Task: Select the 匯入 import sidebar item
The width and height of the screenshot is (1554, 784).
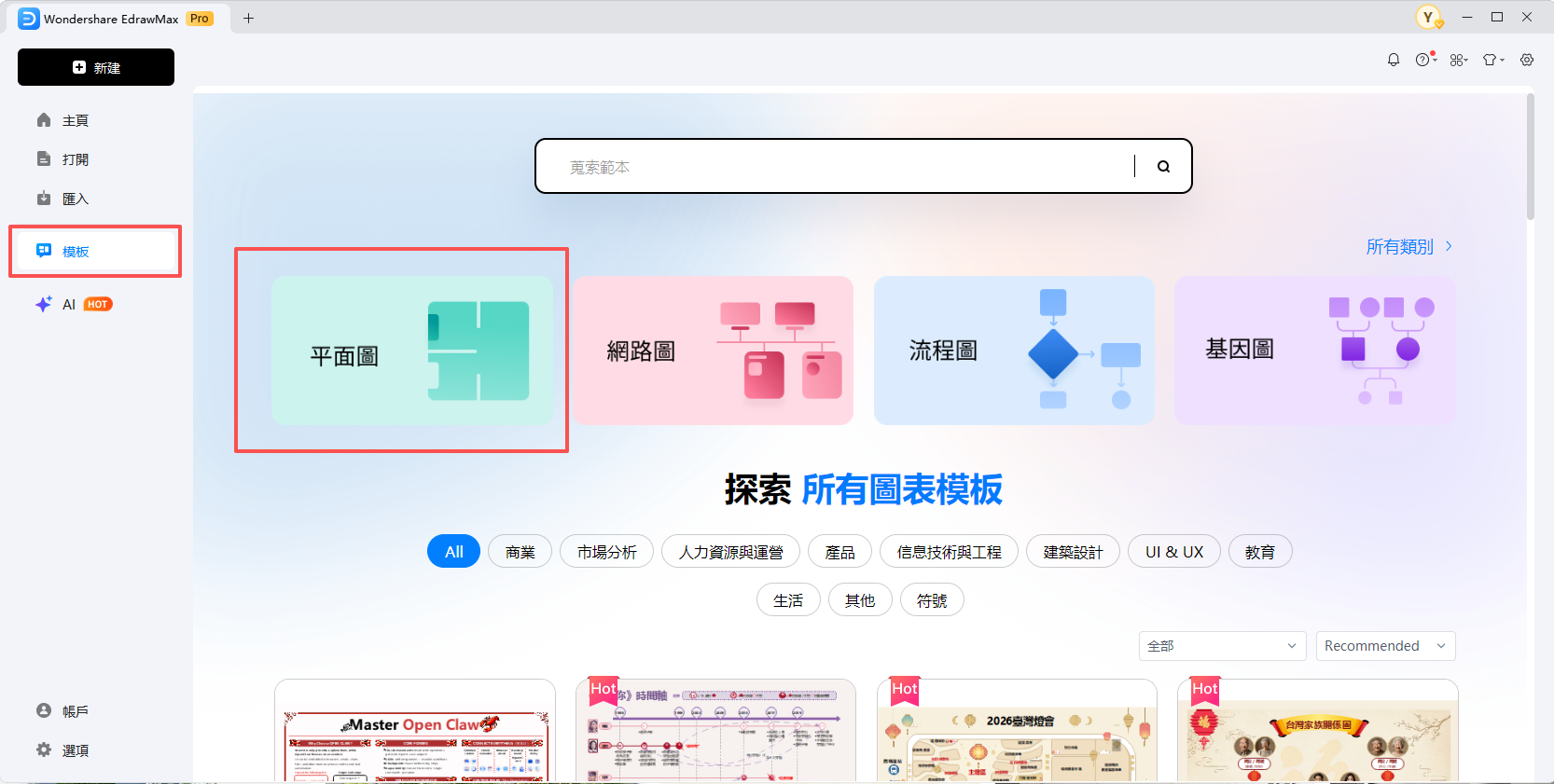Action: coord(96,199)
